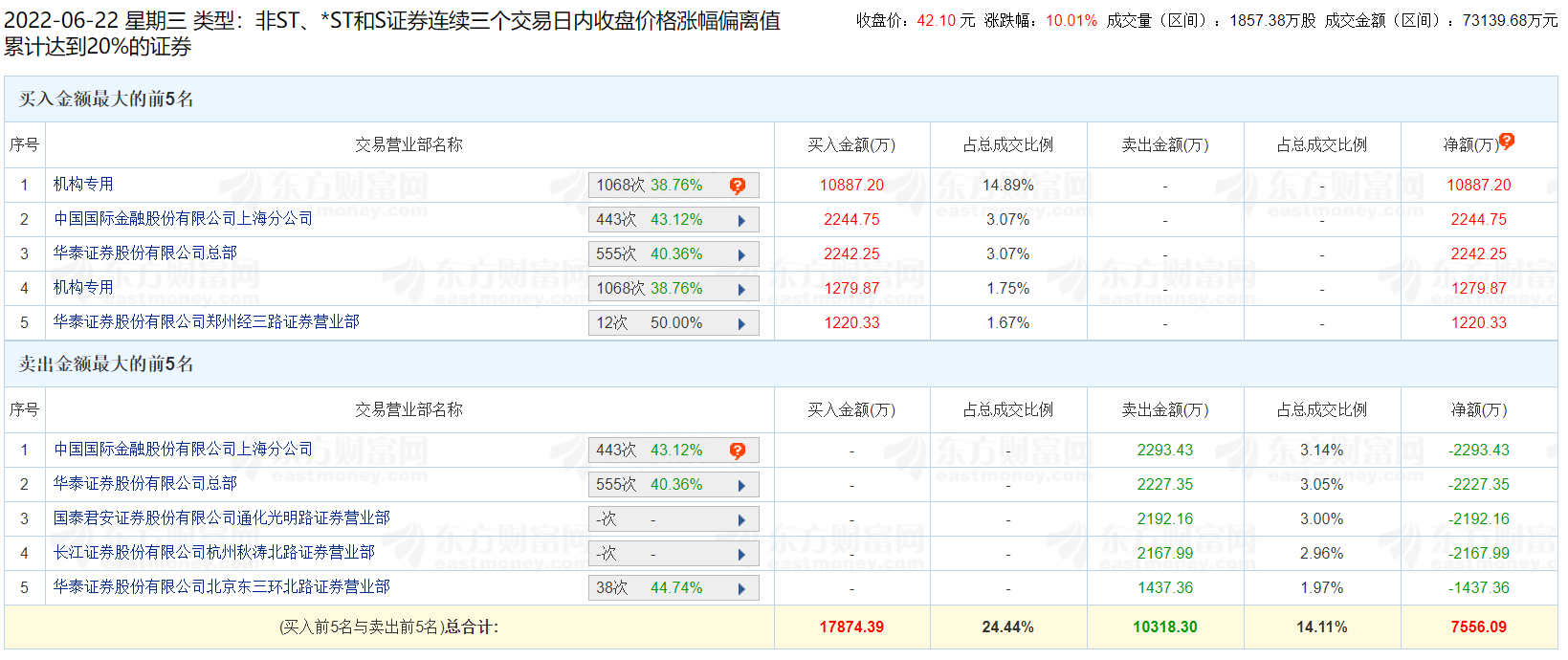Click 交易营业部名称 header in the sell table
This screenshot has width=1568, height=660.
(x=409, y=410)
